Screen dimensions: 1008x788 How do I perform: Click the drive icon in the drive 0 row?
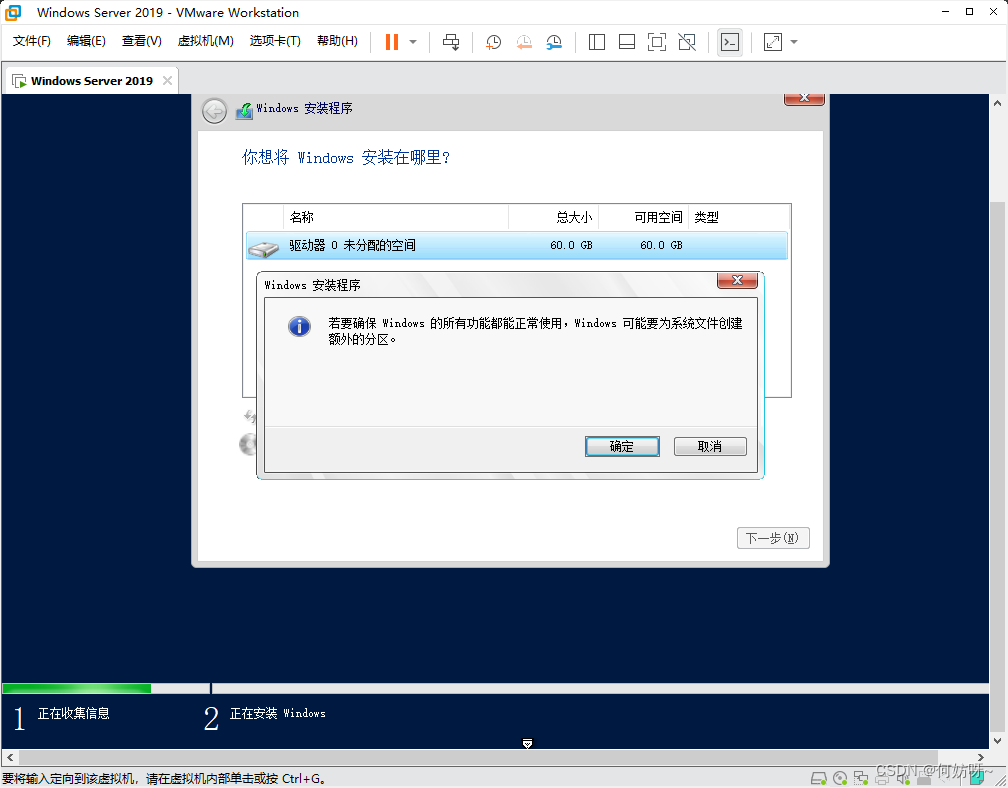pyautogui.click(x=264, y=248)
